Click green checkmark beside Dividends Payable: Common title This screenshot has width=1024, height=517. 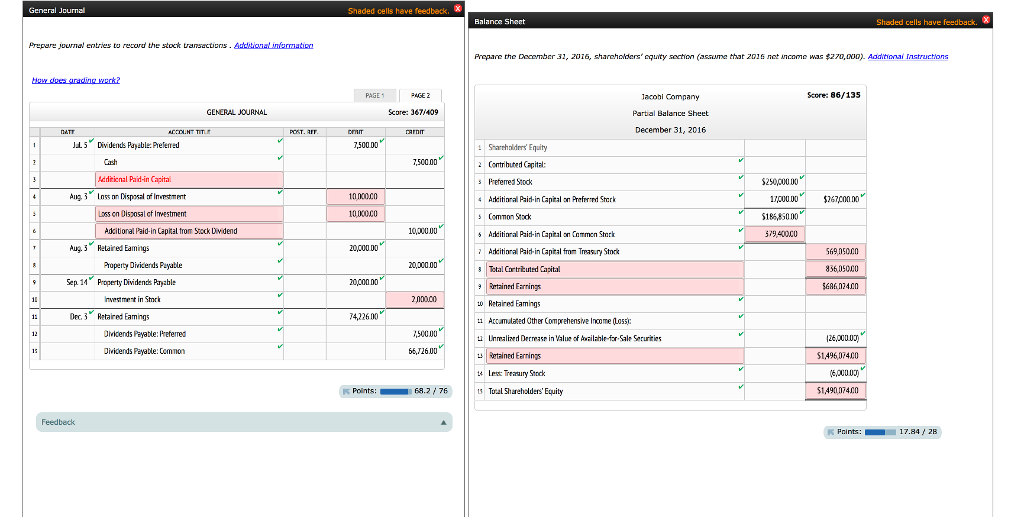pyautogui.click(x=280, y=347)
